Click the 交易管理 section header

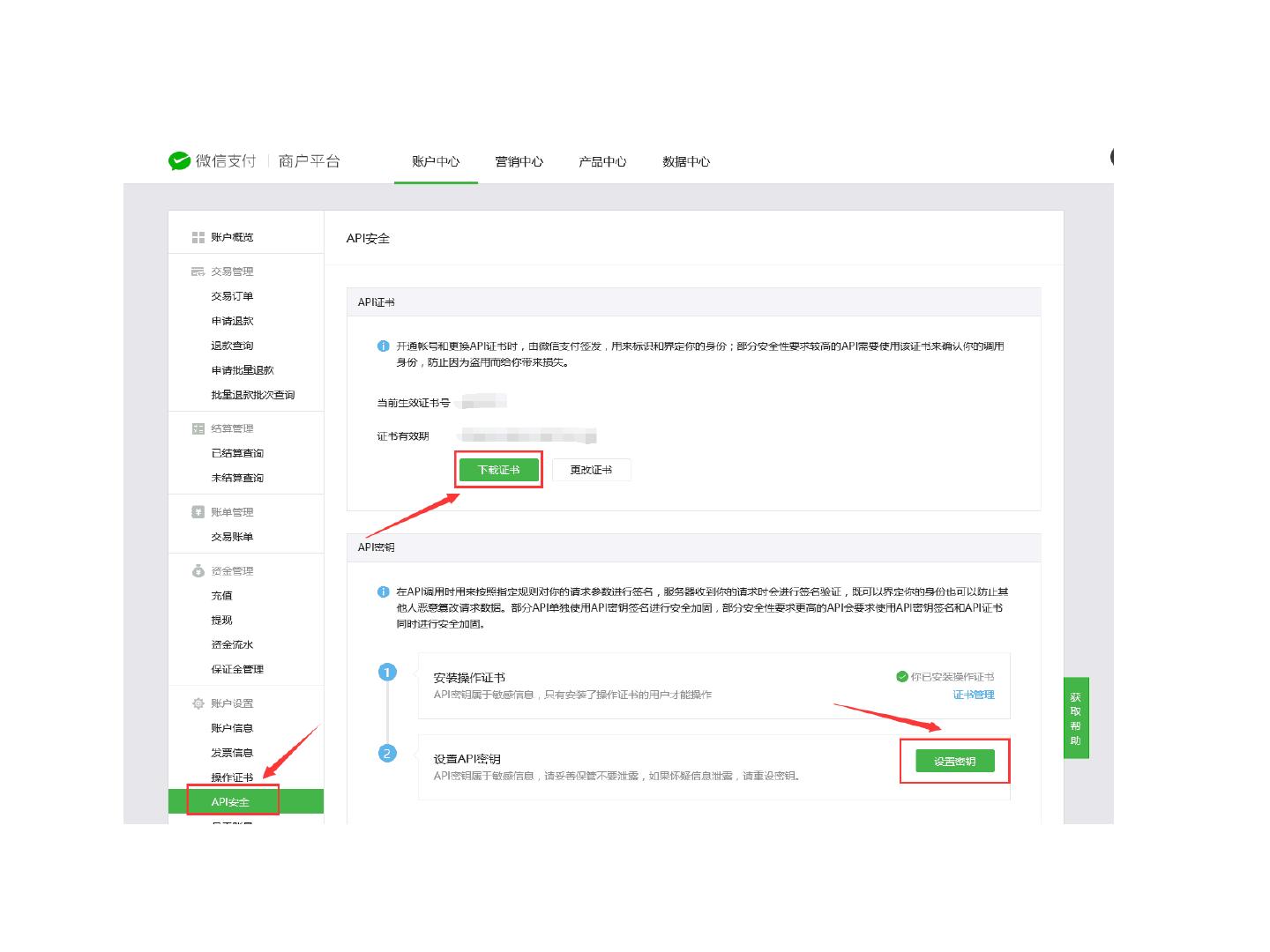(x=232, y=271)
